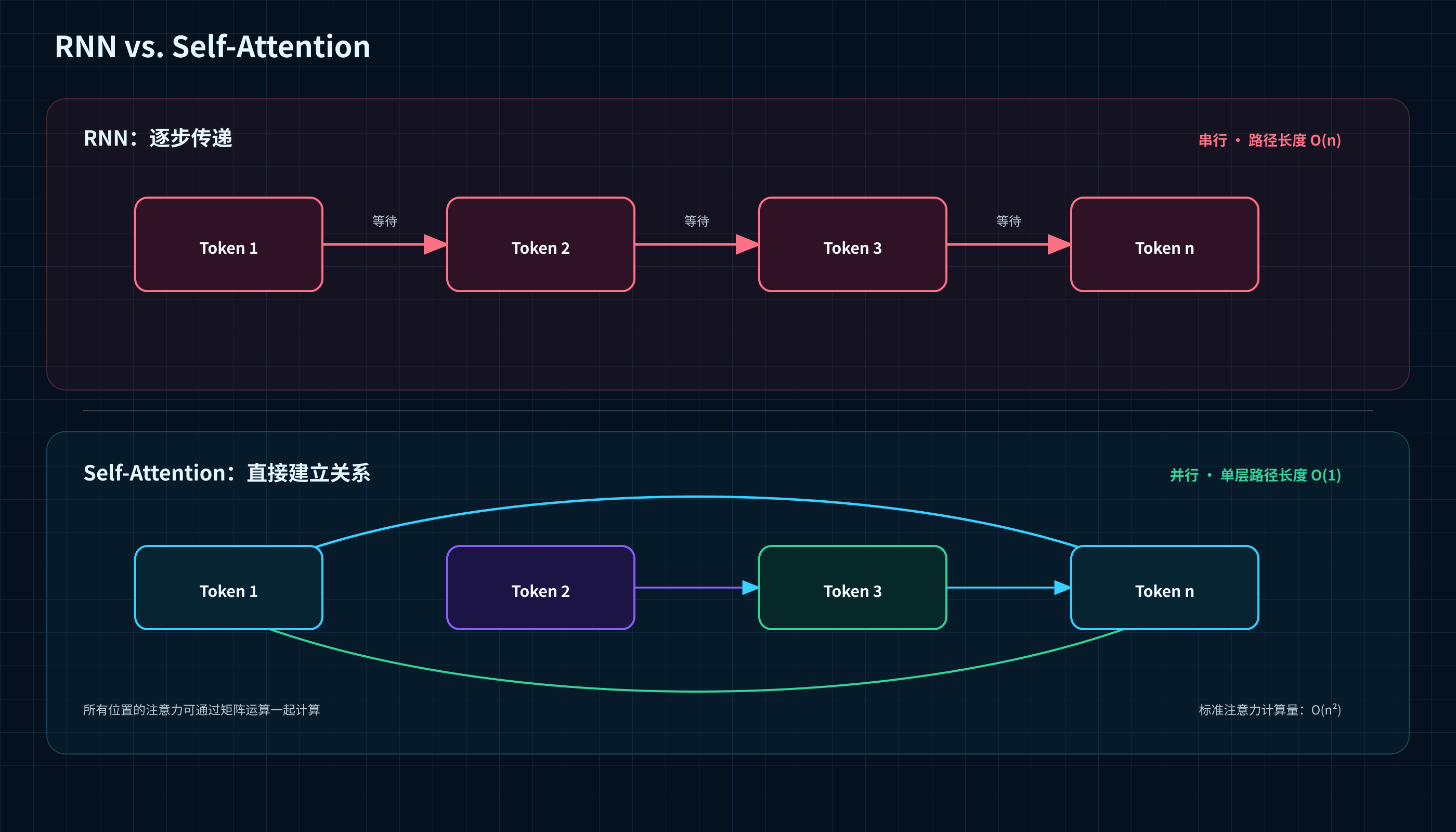Click the red arrowhead pointing into RNN Token 3
Screen dimensions: 1456x832
[747, 244]
